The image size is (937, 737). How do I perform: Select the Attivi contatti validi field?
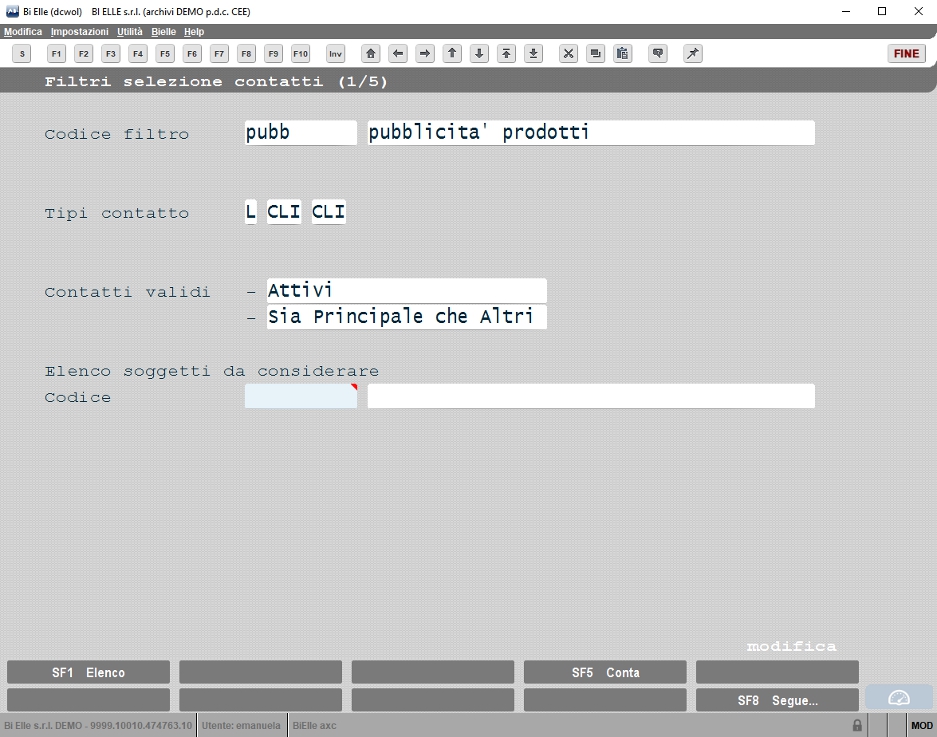406,290
